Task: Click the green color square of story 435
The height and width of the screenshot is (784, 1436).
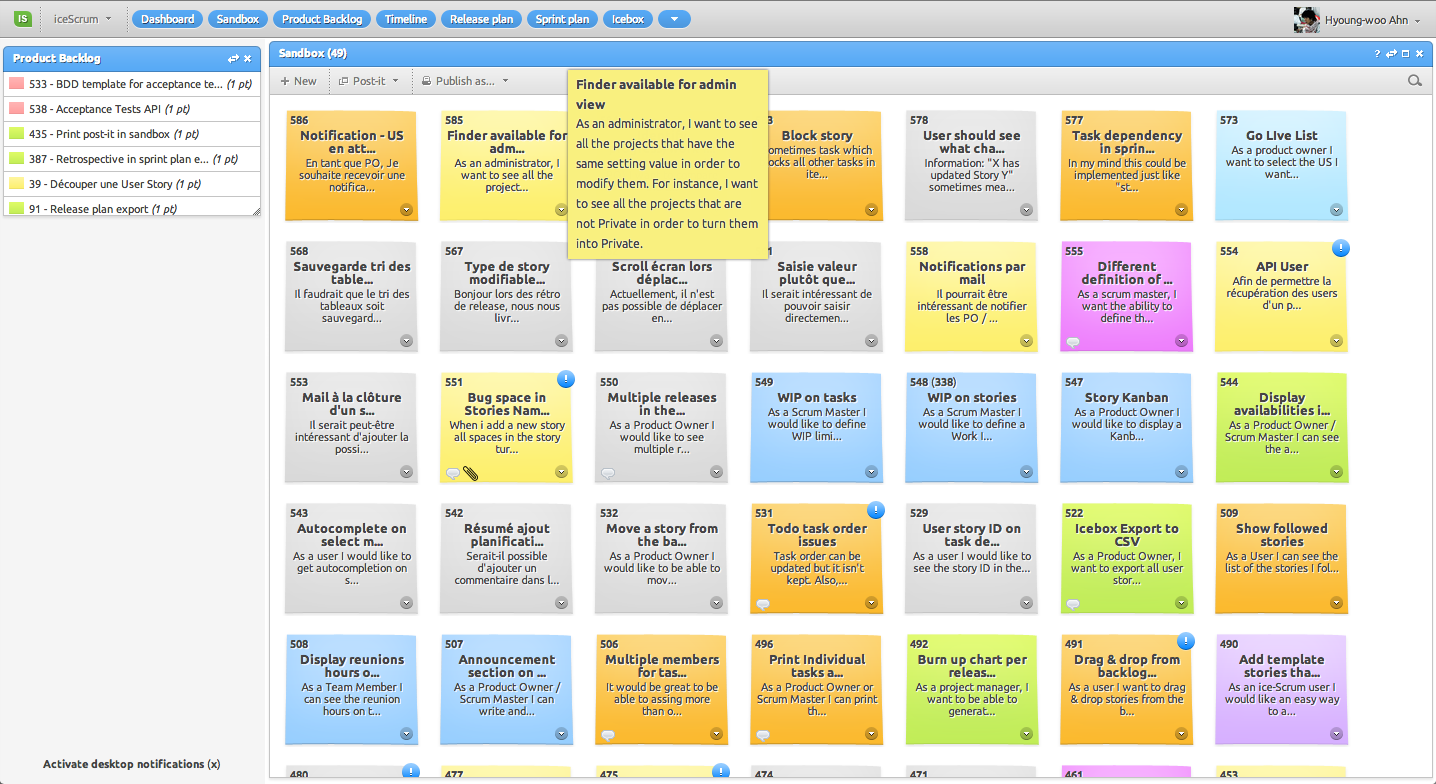Action: click(17, 134)
